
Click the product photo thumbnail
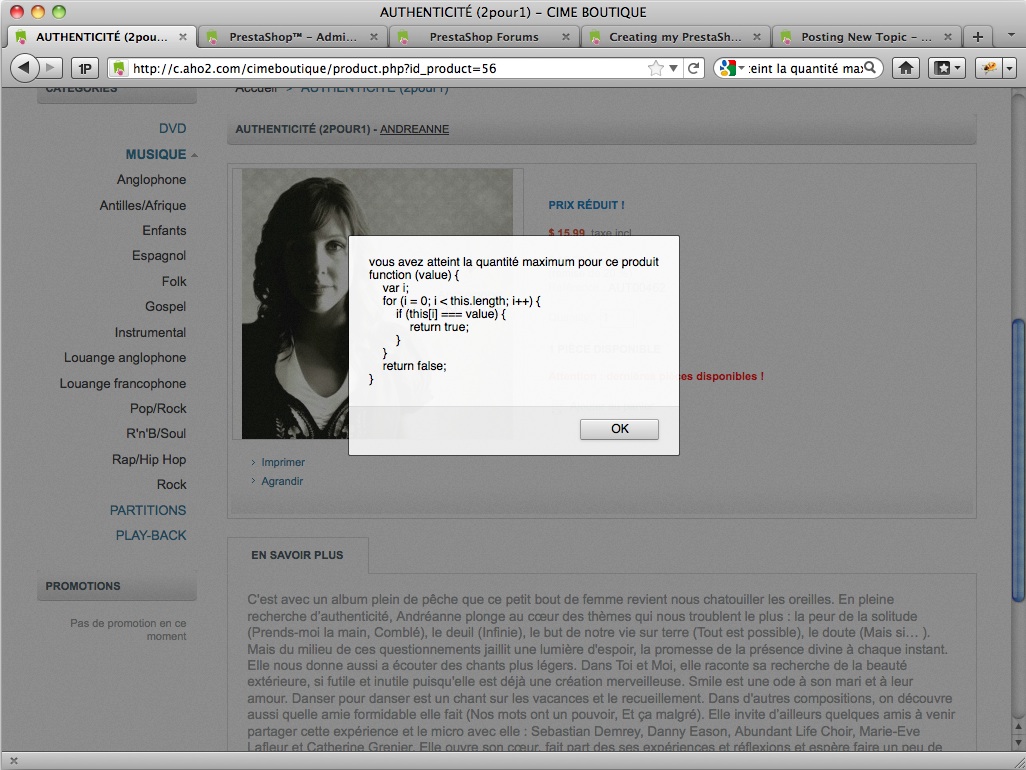pos(377,304)
